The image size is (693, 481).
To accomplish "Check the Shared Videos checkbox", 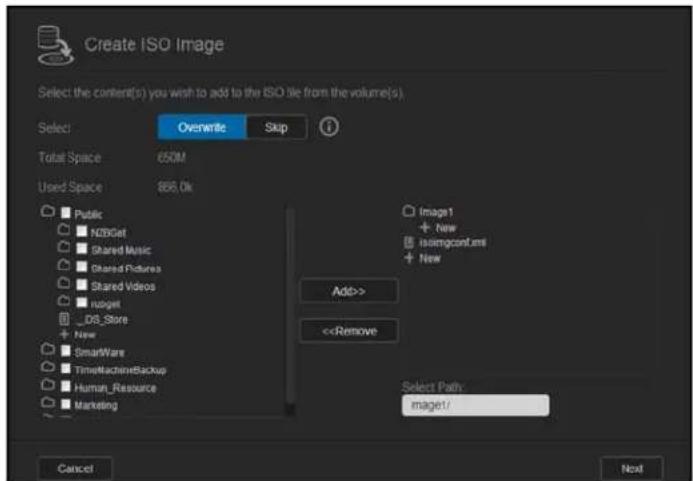I will pyautogui.click(x=81, y=285).
